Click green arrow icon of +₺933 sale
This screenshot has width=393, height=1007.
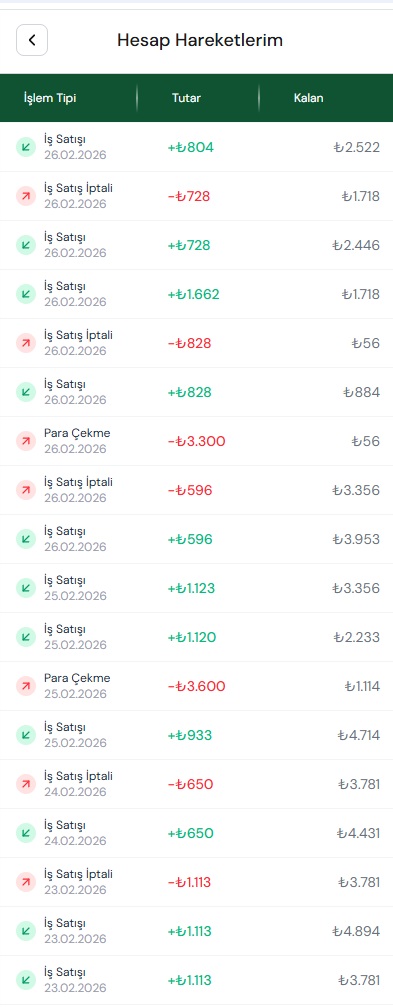[26, 735]
